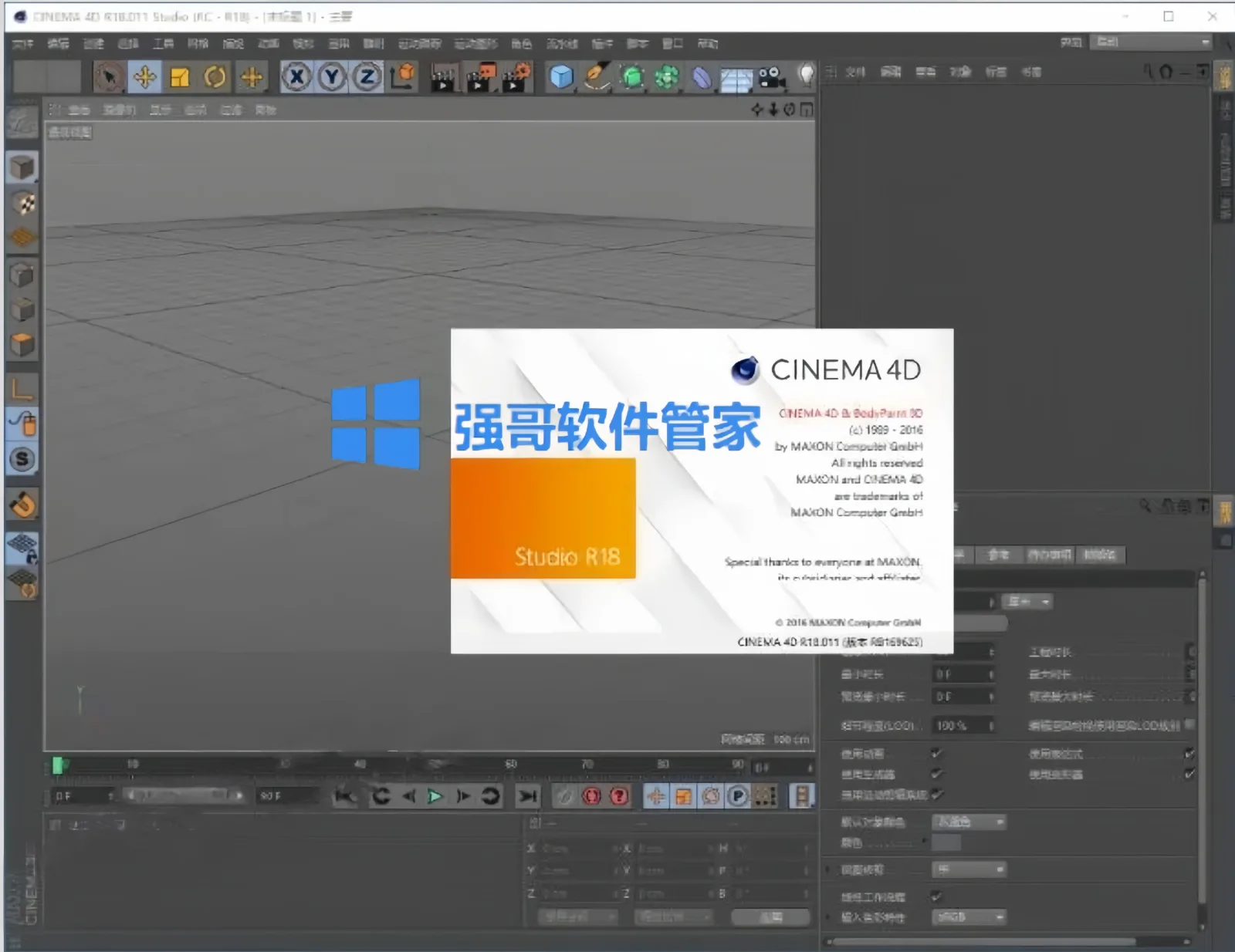The image size is (1235, 952).
Task: Open the 运动图形 menu
Action: pos(475,44)
